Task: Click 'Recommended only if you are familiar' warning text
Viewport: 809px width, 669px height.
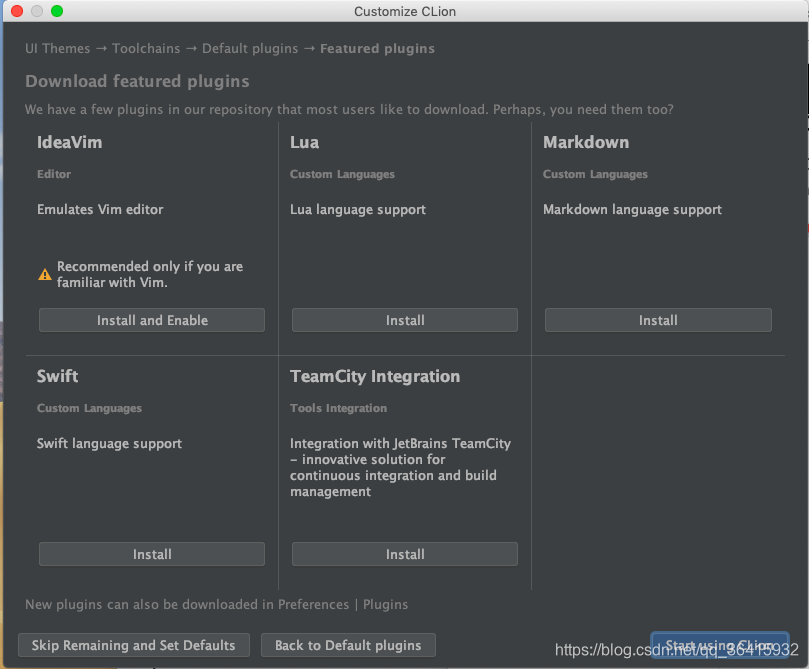Action: [150, 274]
